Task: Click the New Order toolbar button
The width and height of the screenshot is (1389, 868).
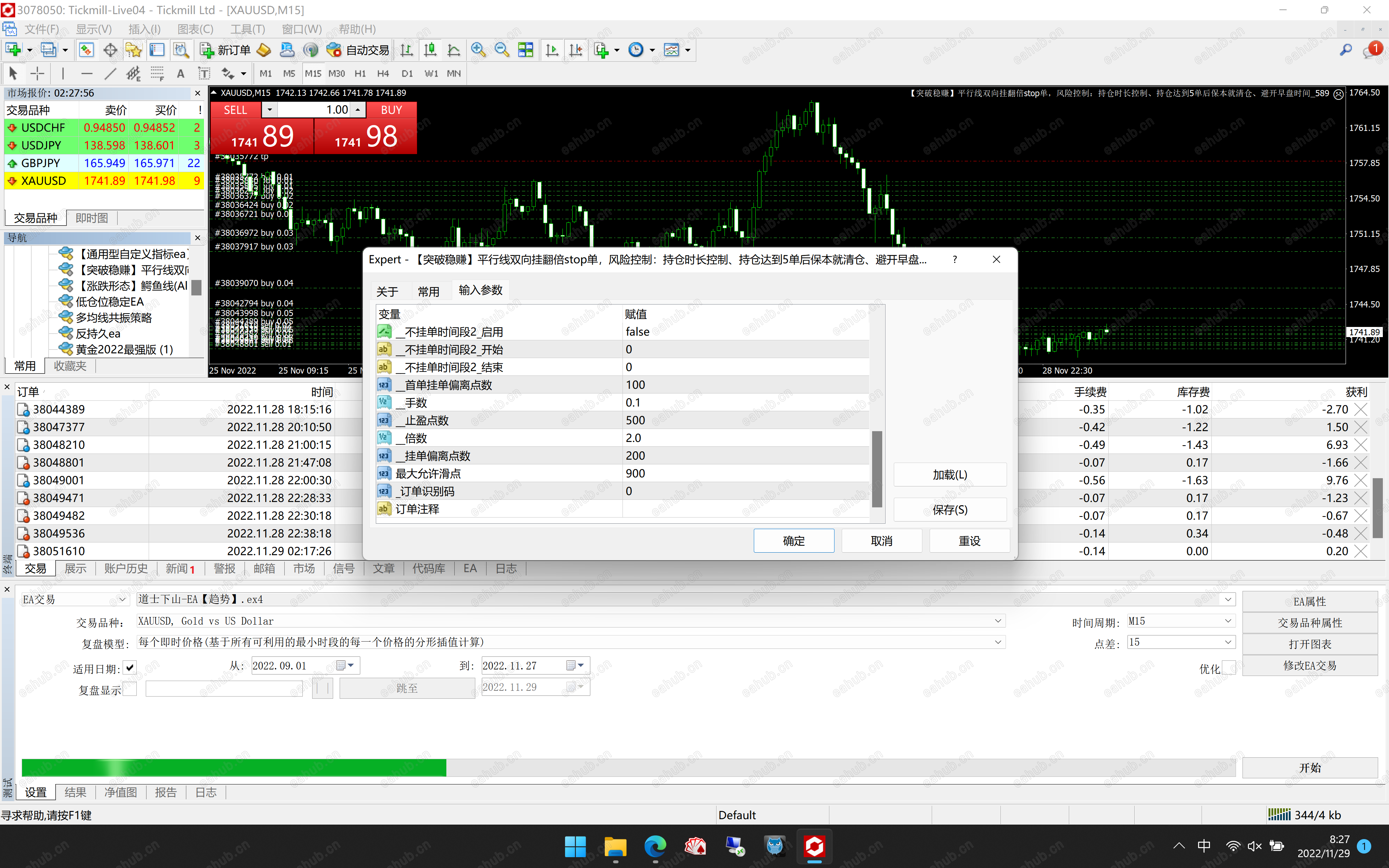Action: coord(225,51)
